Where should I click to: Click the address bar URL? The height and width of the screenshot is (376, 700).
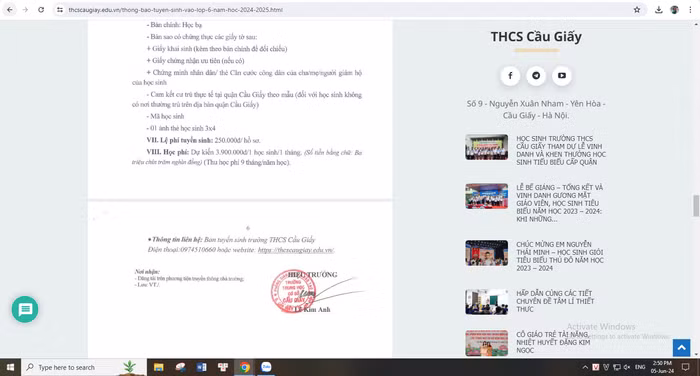[175, 9]
